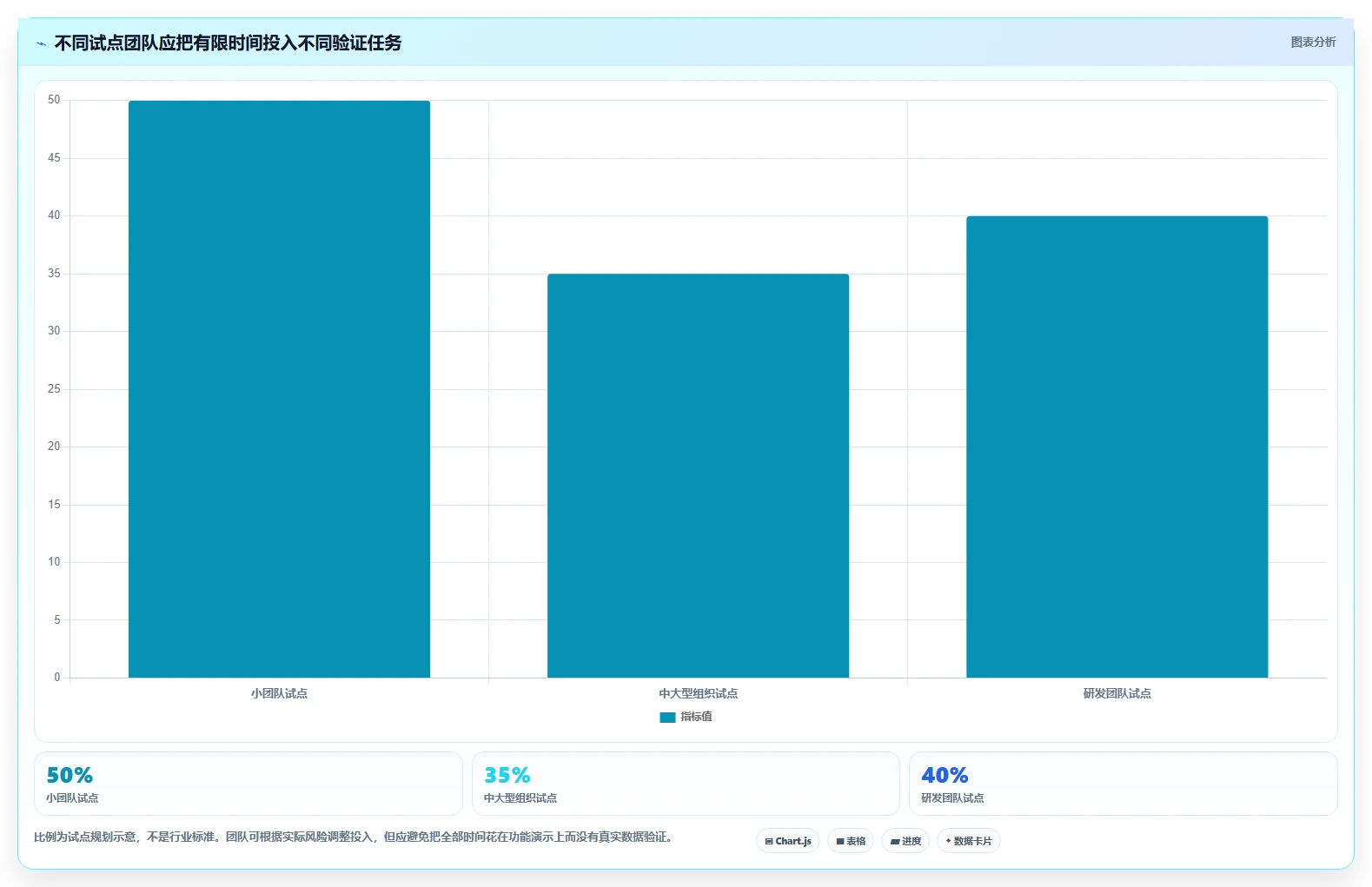Select the 50% 小团队试点 card

[249, 784]
